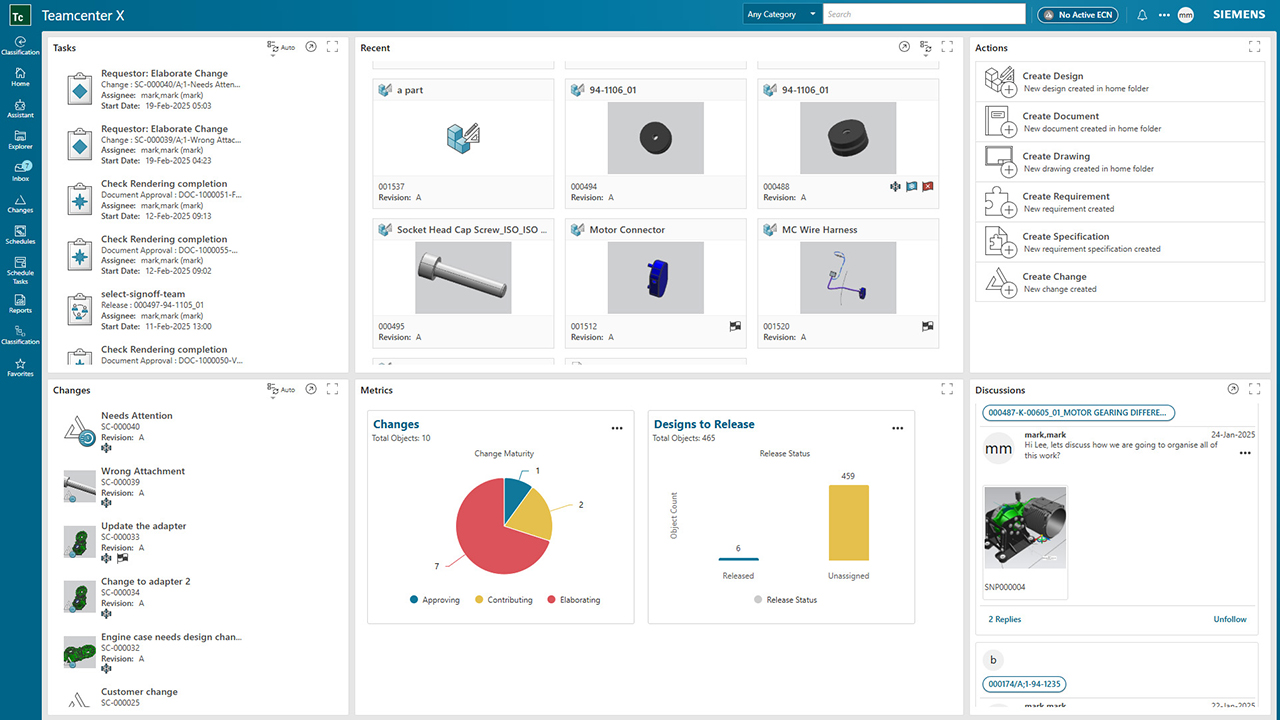Toggle Auto refresh in the Changes panel
1280x720 pixels.
click(x=282, y=390)
